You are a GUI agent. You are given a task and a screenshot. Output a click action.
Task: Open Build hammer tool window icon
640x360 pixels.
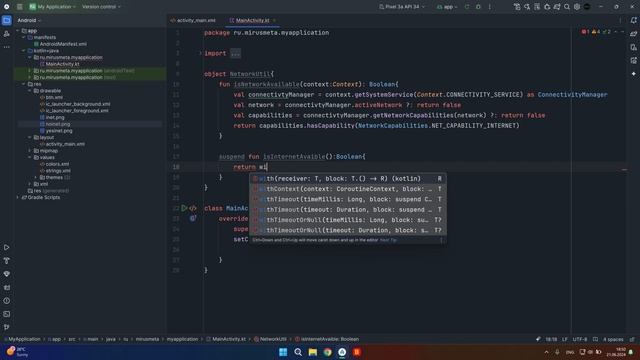tap(7, 260)
